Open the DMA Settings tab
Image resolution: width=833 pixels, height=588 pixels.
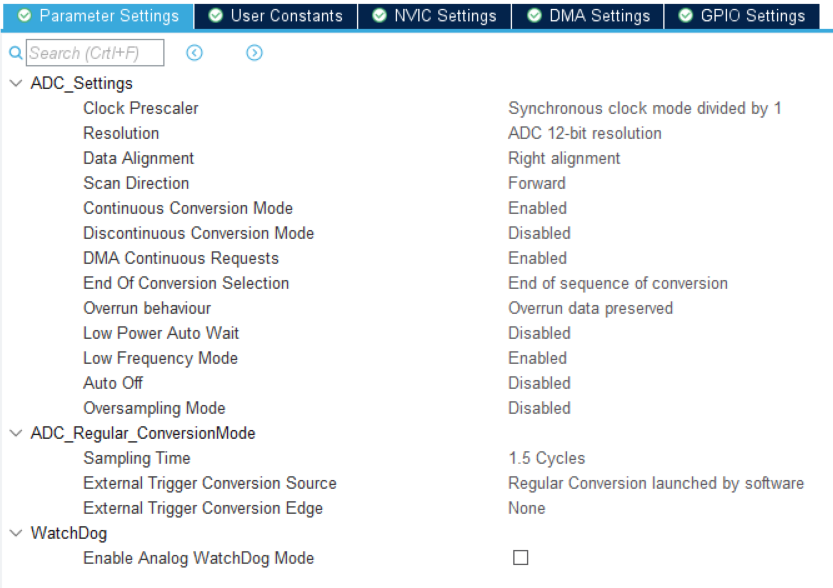pos(588,16)
